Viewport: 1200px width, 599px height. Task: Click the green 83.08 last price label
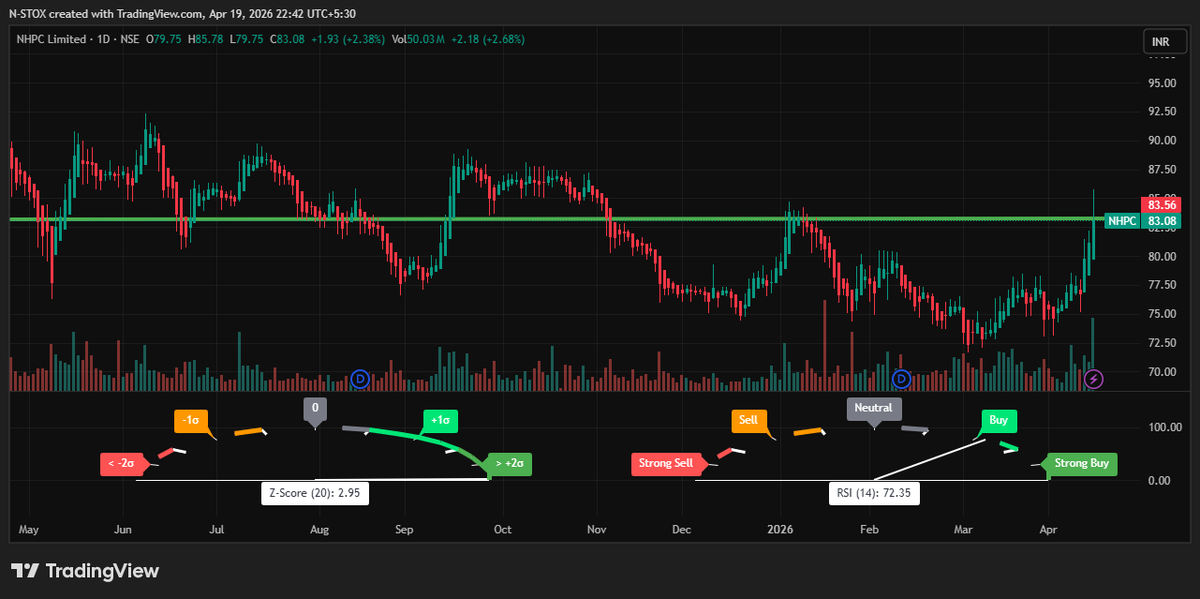(1161, 220)
